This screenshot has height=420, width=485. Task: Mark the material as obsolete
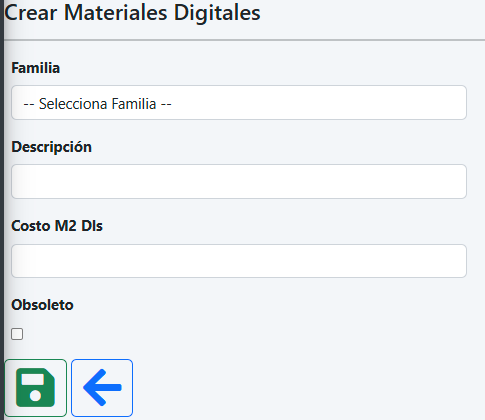17,334
